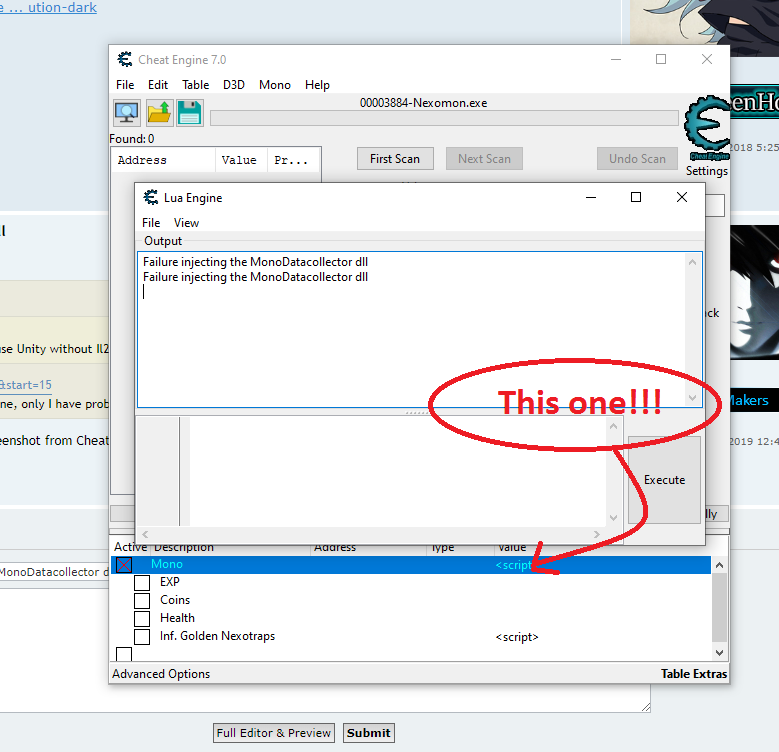Click the Pr... column header
Screen dimensions: 779x752
[293, 160]
